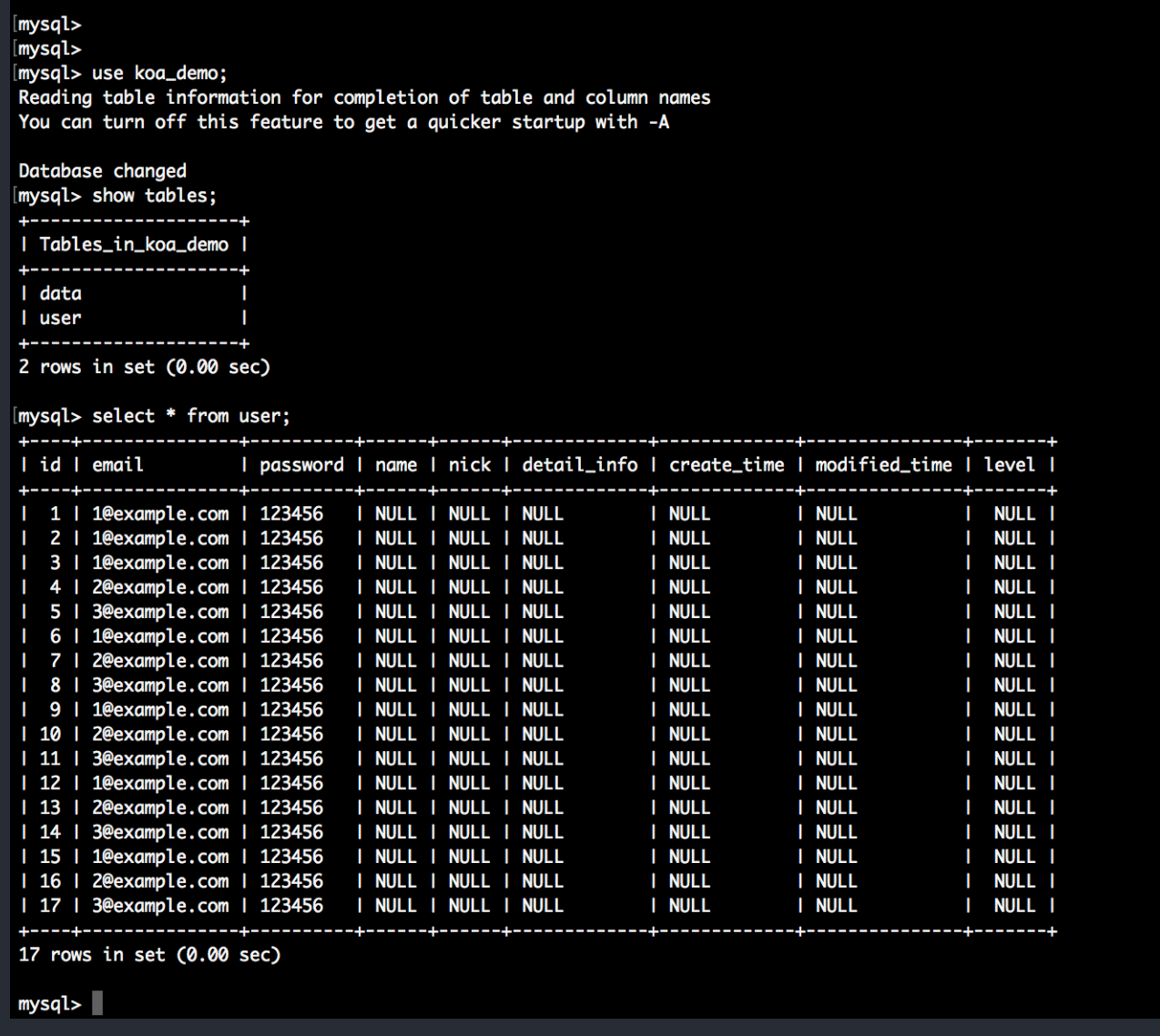Click the 'nick' column header
Image resolution: width=1160 pixels, height=1036 pixels.
point(469,464)
